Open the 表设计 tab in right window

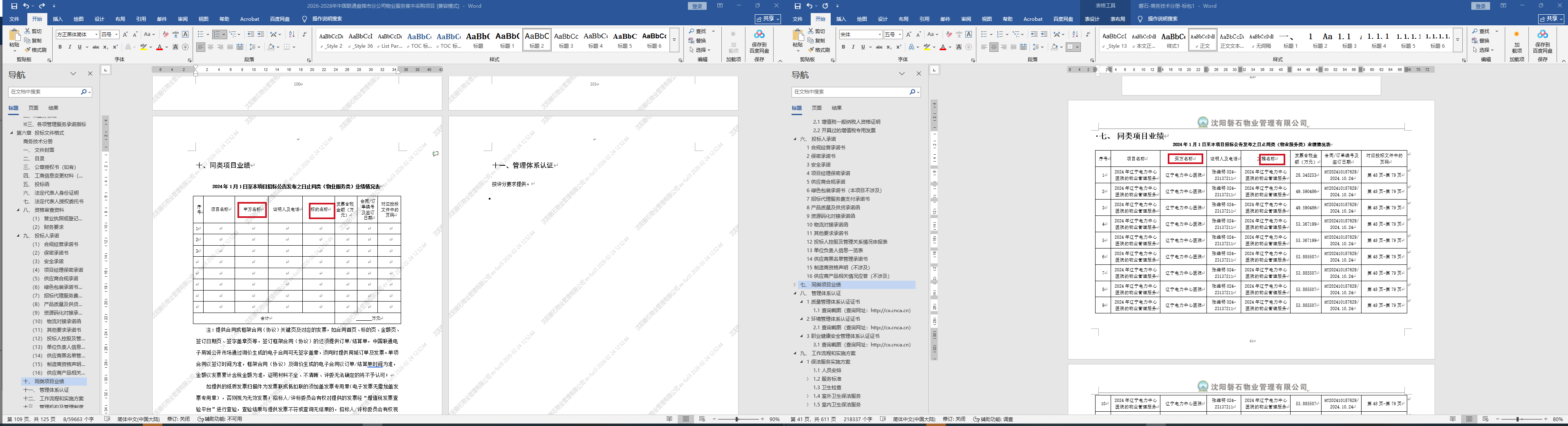pos(1092,19)
